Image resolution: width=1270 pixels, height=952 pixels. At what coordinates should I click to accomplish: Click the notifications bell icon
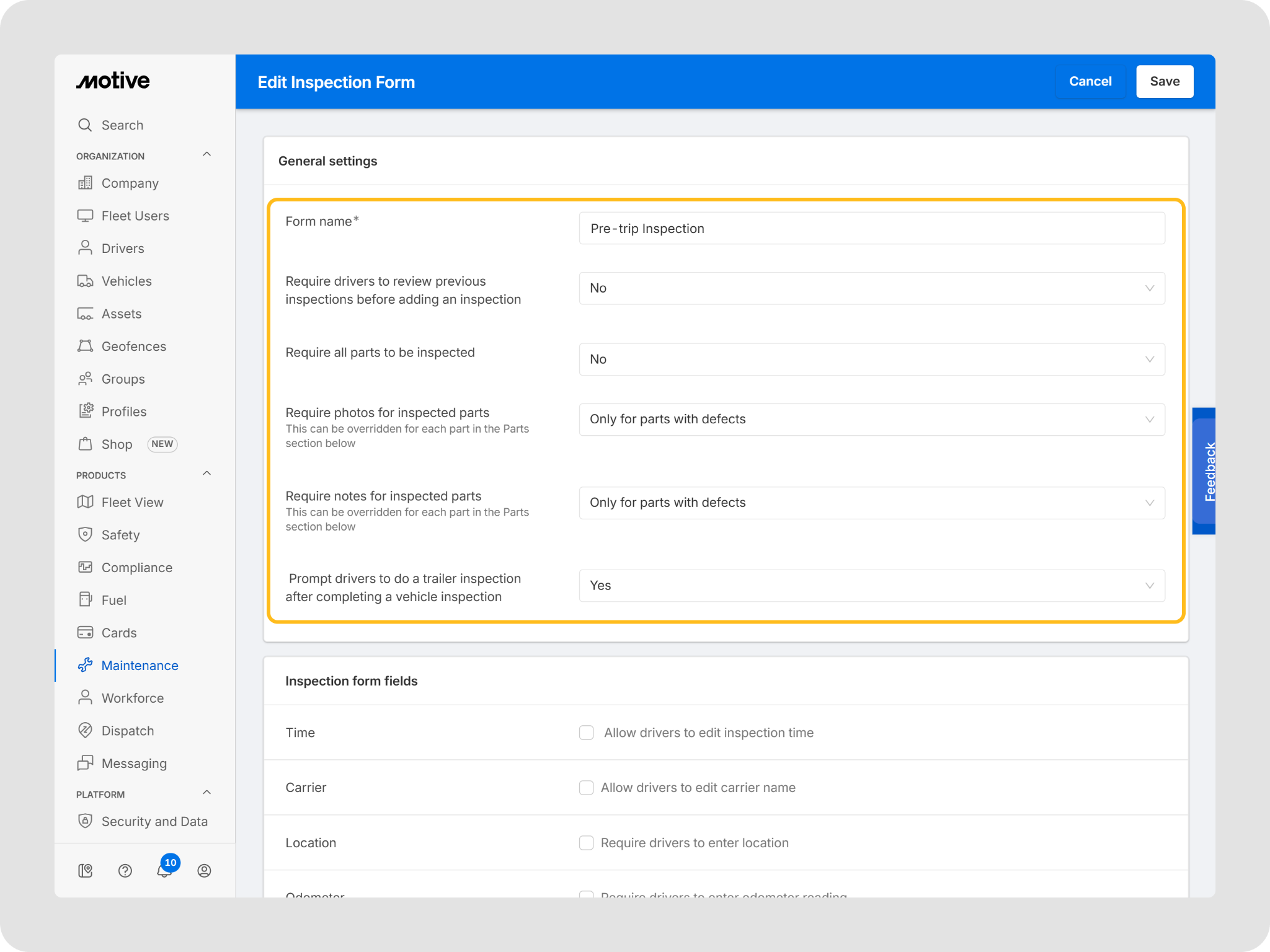tap(164, 871)
